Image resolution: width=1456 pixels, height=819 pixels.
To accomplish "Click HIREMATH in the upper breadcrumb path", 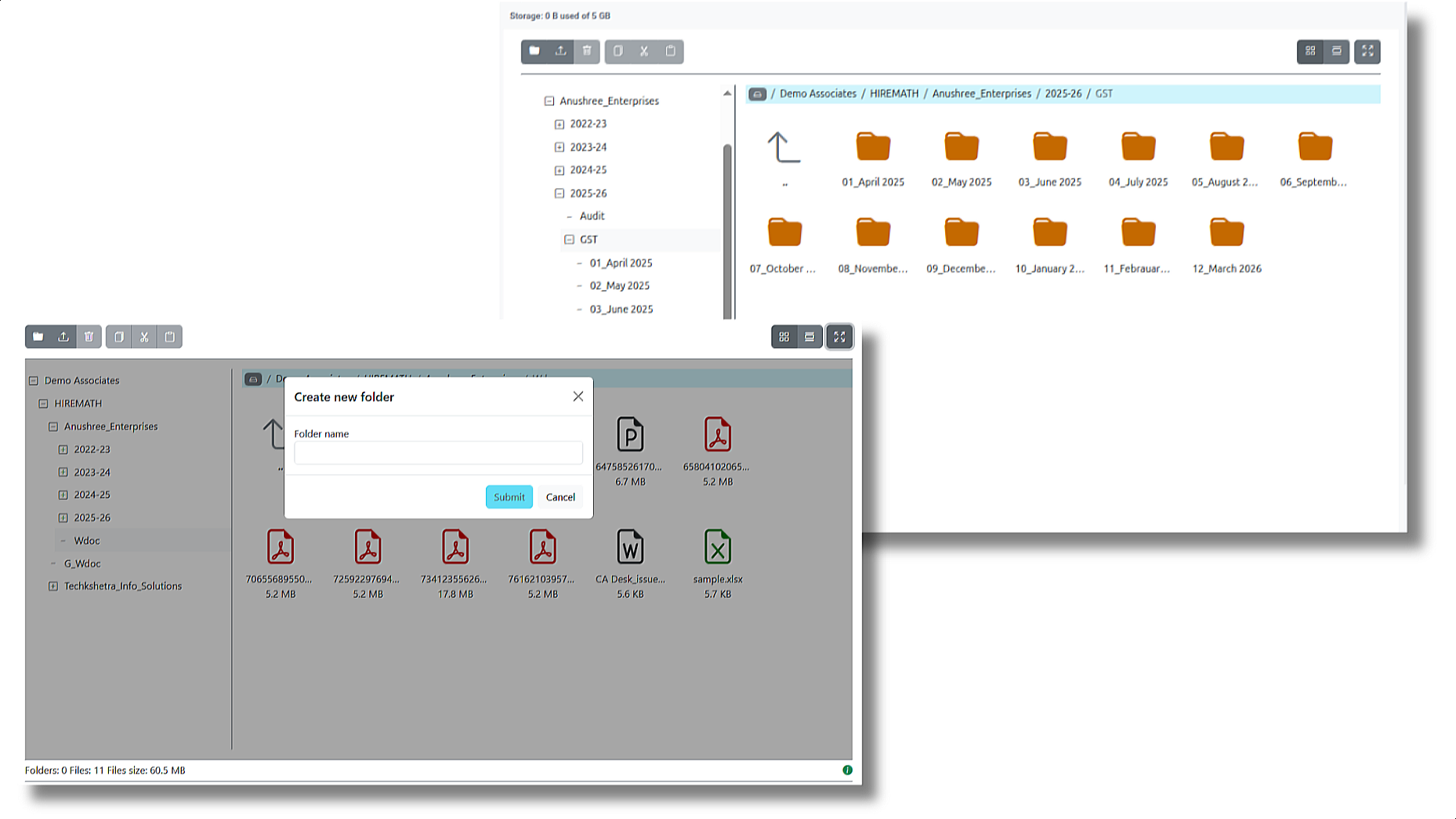I will (x=893, y=94).
